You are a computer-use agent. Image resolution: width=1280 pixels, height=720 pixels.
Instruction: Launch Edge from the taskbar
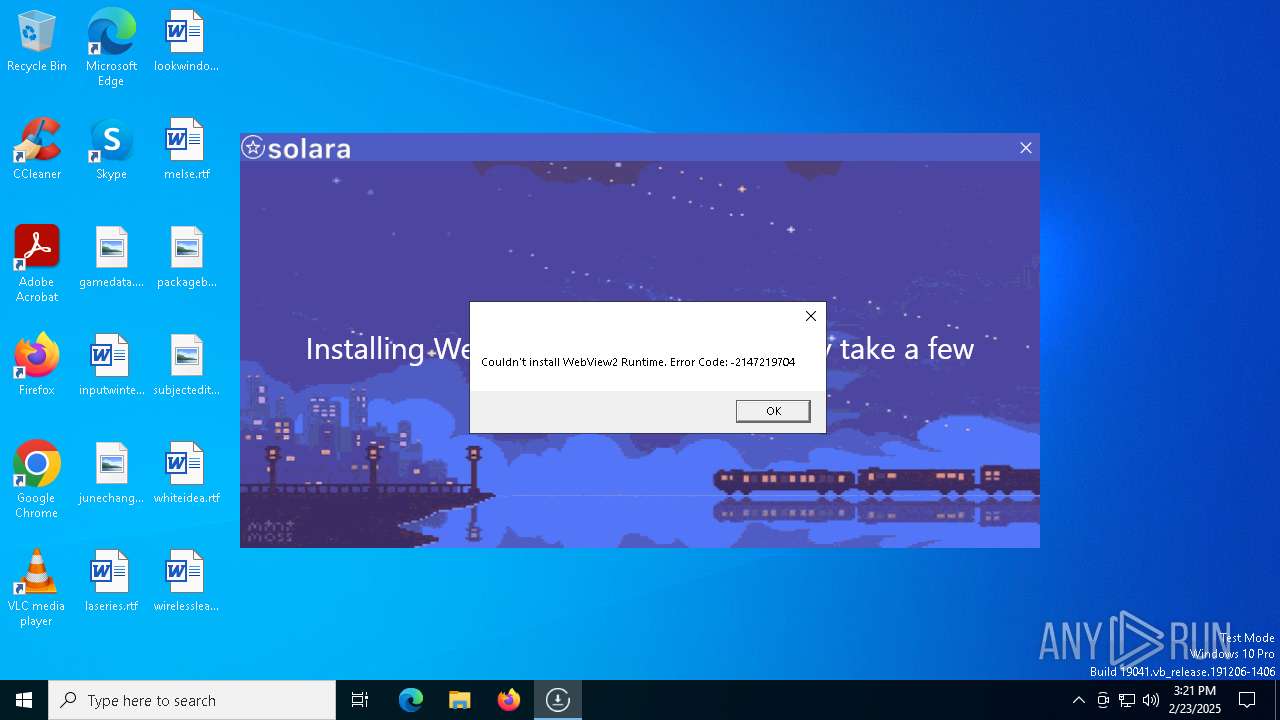tap(411, 700)
